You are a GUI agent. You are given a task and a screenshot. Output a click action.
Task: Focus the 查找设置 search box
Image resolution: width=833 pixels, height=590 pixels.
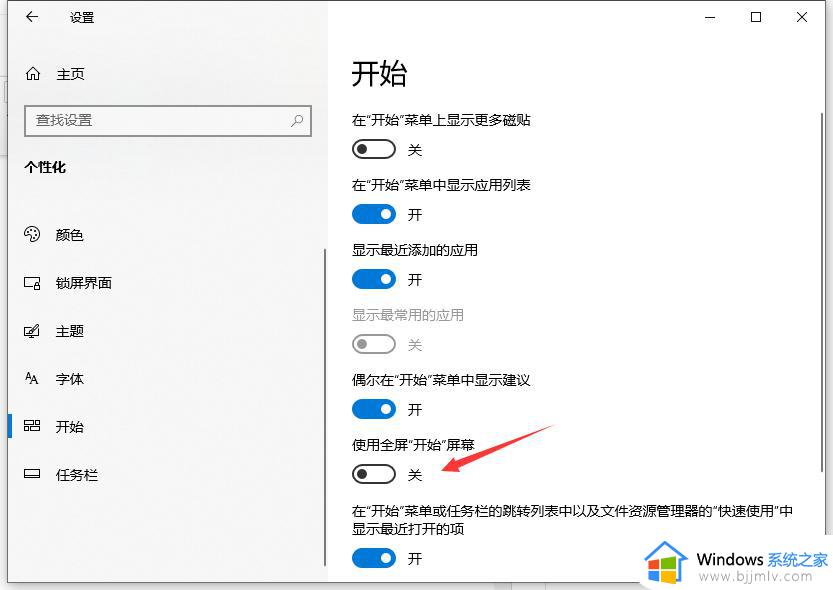coord(168,121)
